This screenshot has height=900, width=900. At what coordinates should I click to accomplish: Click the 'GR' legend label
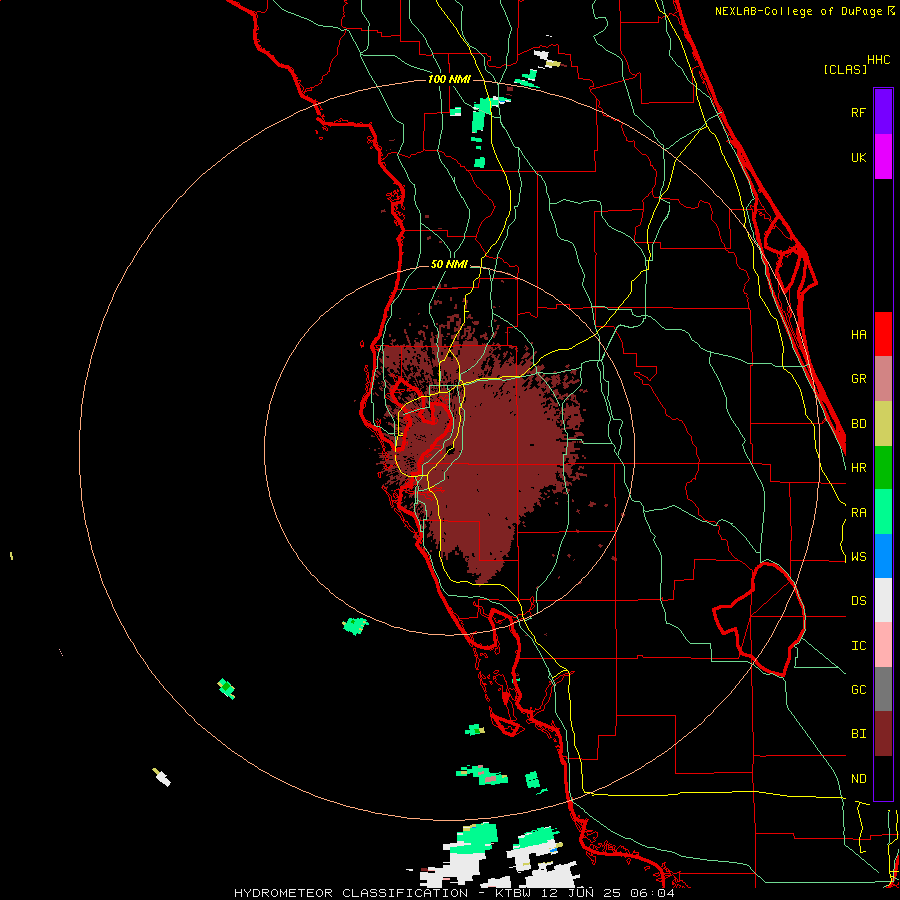pyautogui.click(x=858, y=379)
